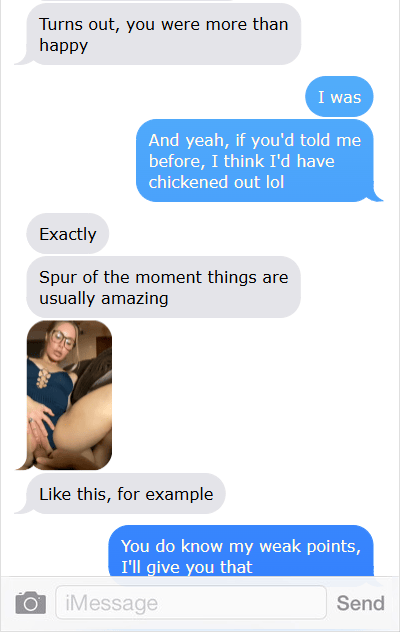
Task: Open the camera attachment icon
Action: click(x=31, y=603)
